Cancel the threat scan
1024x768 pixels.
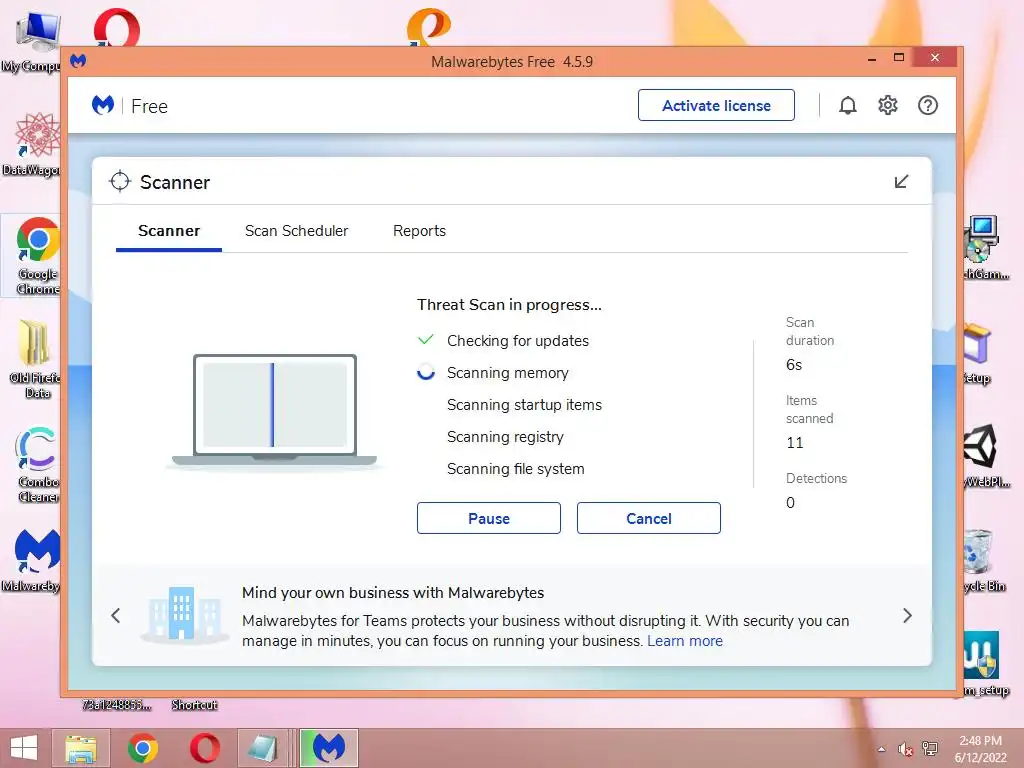click(x=648, y=519)
